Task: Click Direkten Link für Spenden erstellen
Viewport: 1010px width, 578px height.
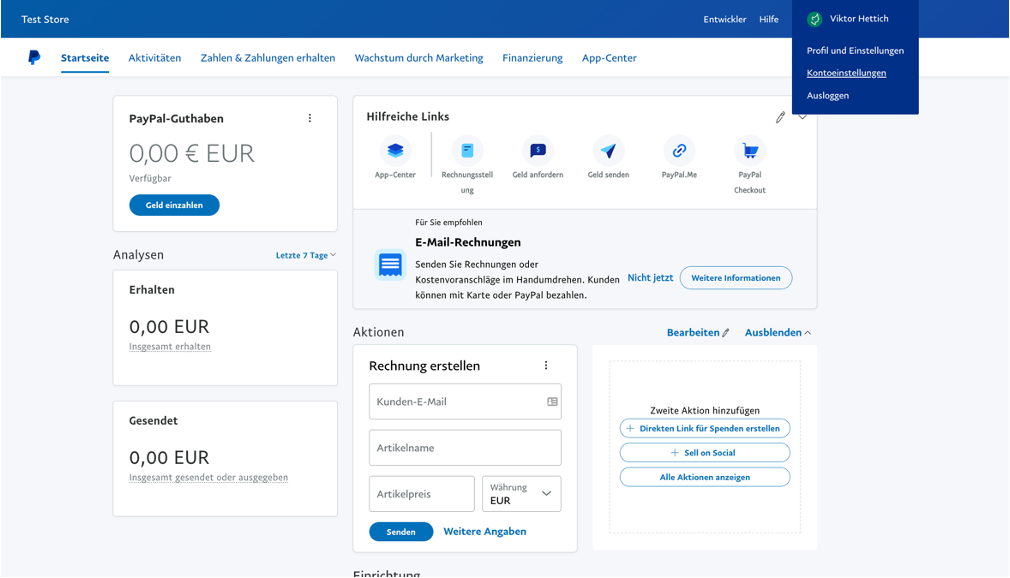Action: [x=705, y=429]
